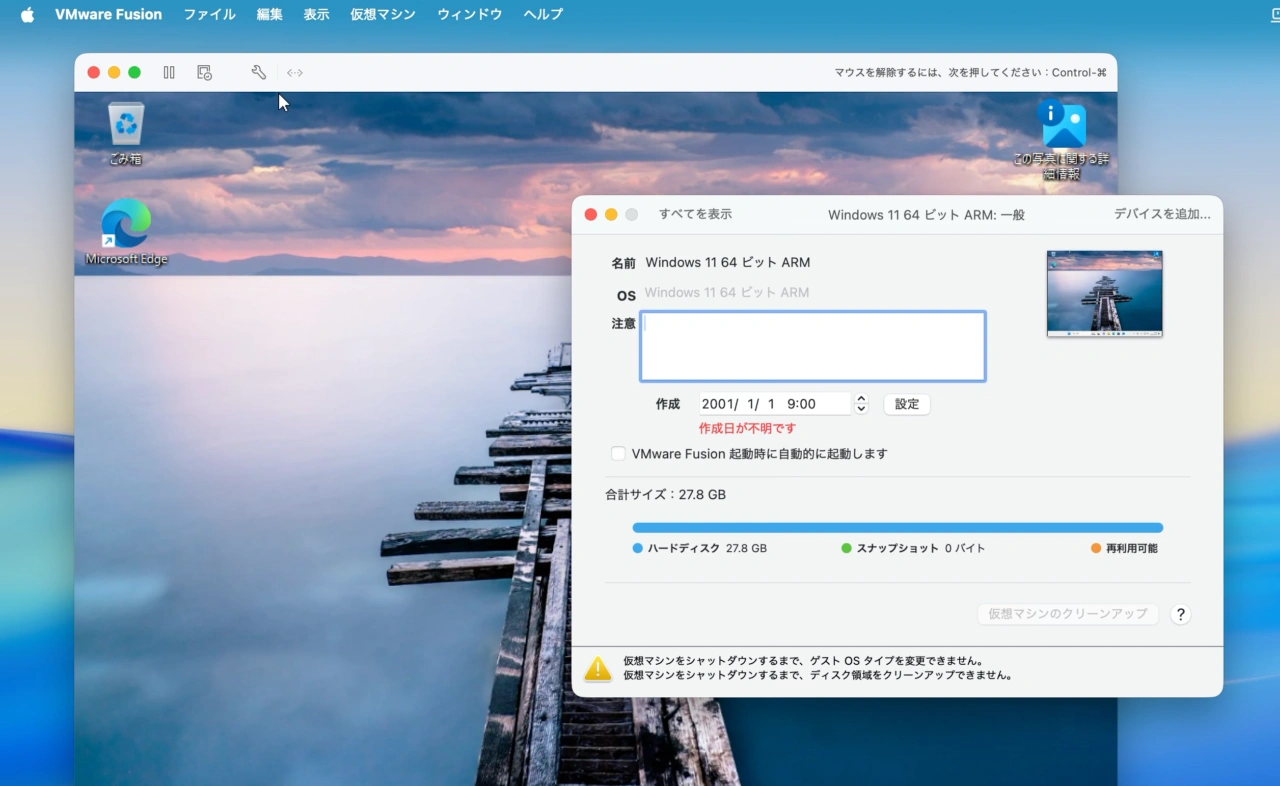The width and height of the screenshot is (1280, 786).
Task: Click the VM screen thumbnail preview
Action: tap(1105, 293)
